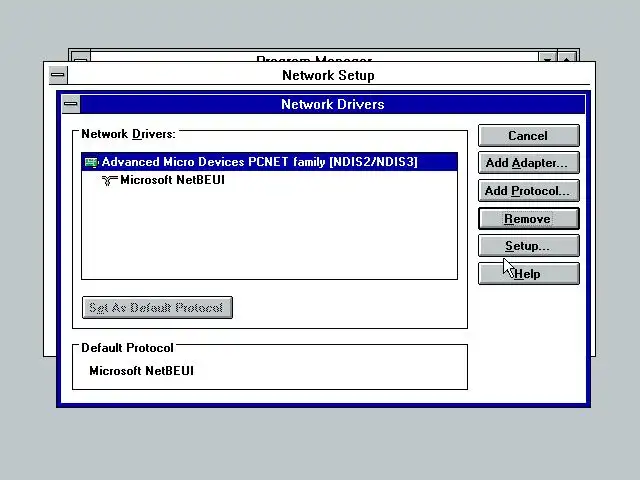Open the Network Setup system menu box
Viewport: 640px width, 480px height.
coord(58,75)
